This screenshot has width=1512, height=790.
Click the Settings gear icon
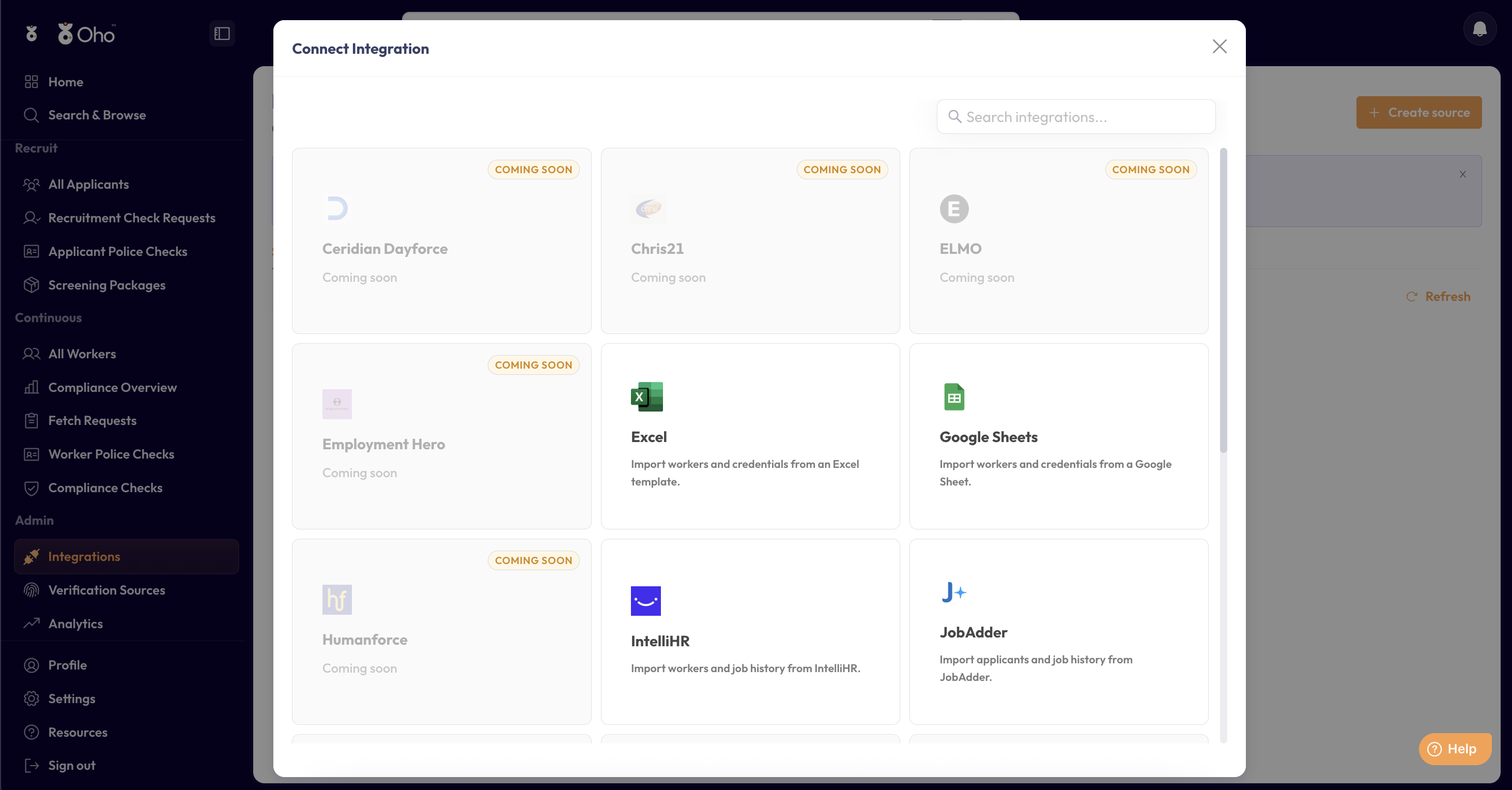tap(31, 698)
